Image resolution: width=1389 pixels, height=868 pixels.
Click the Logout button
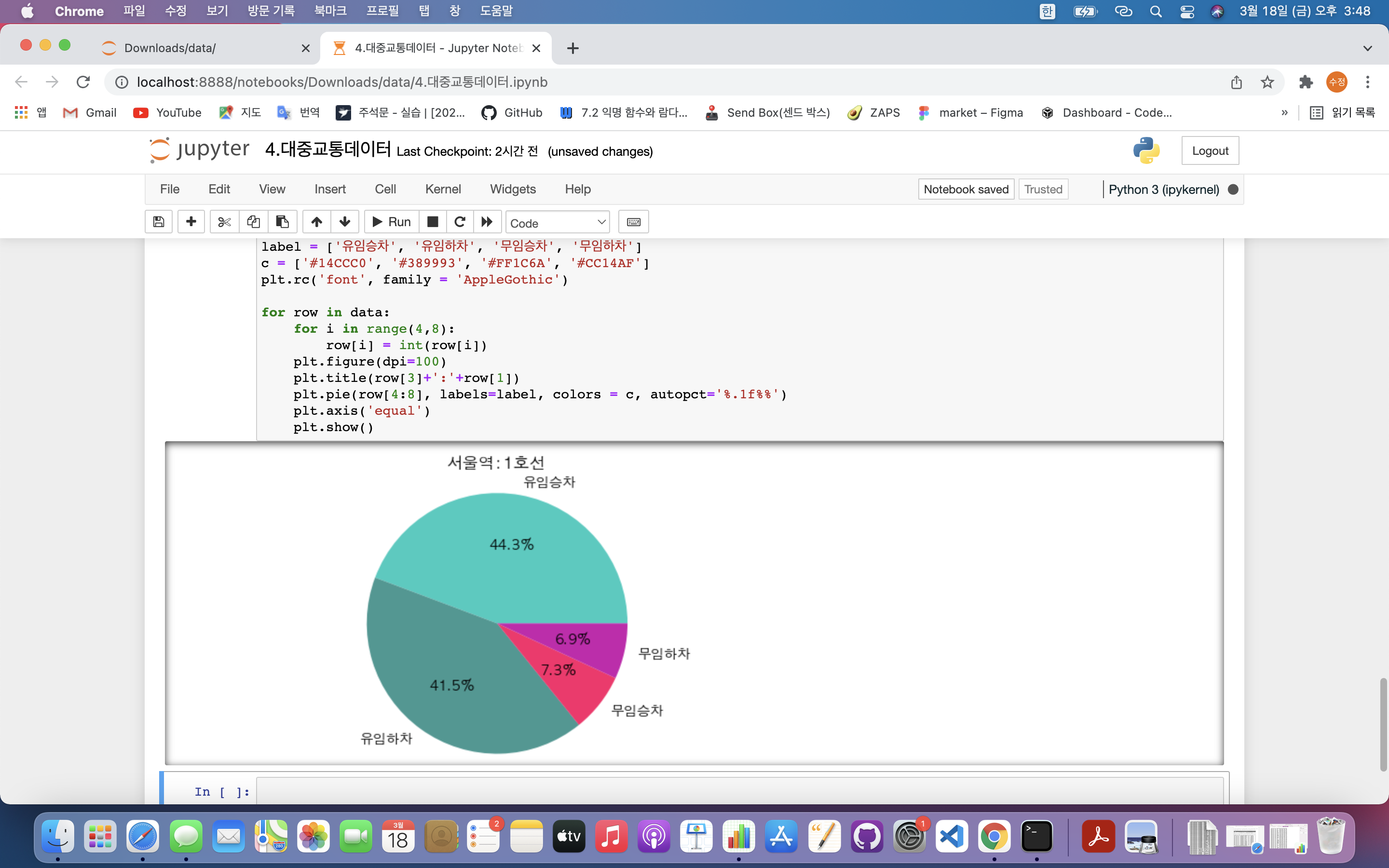coord(1210,151)
